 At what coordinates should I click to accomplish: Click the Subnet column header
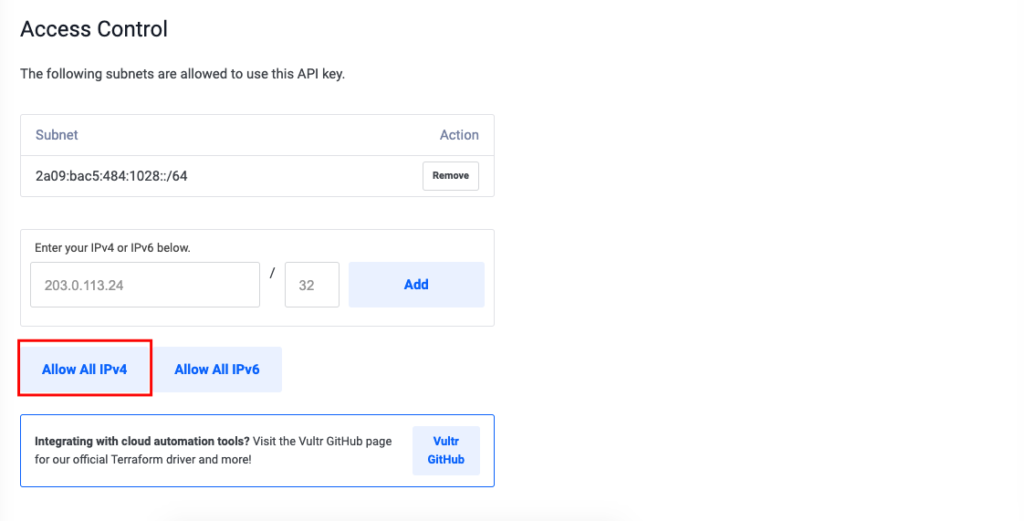coord(57,135)
